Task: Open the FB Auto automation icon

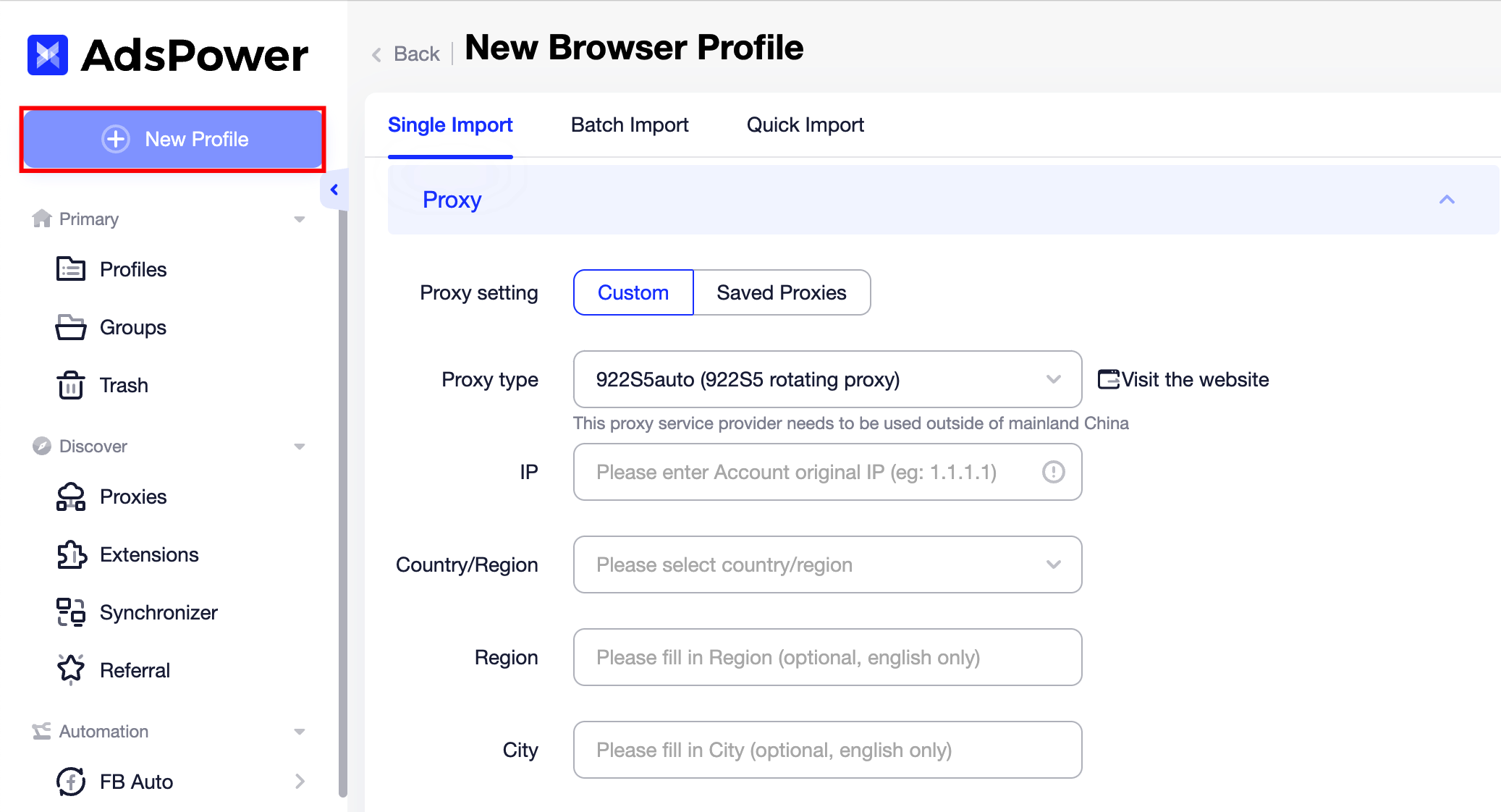Action: pyautogui.click(x=71, y=781)
